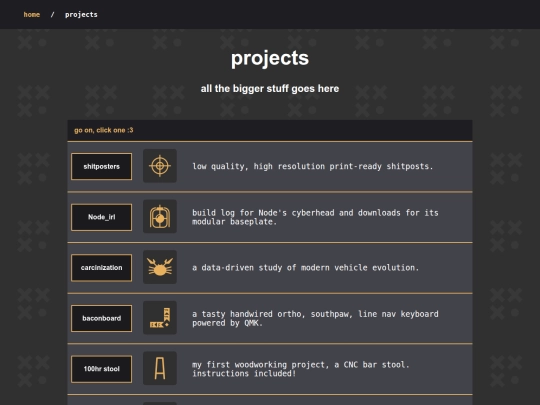Viewport: 540px width, 405px height.
Task: Click the 'data-driven study of modern vehicle' description
Action: [305, 268]
